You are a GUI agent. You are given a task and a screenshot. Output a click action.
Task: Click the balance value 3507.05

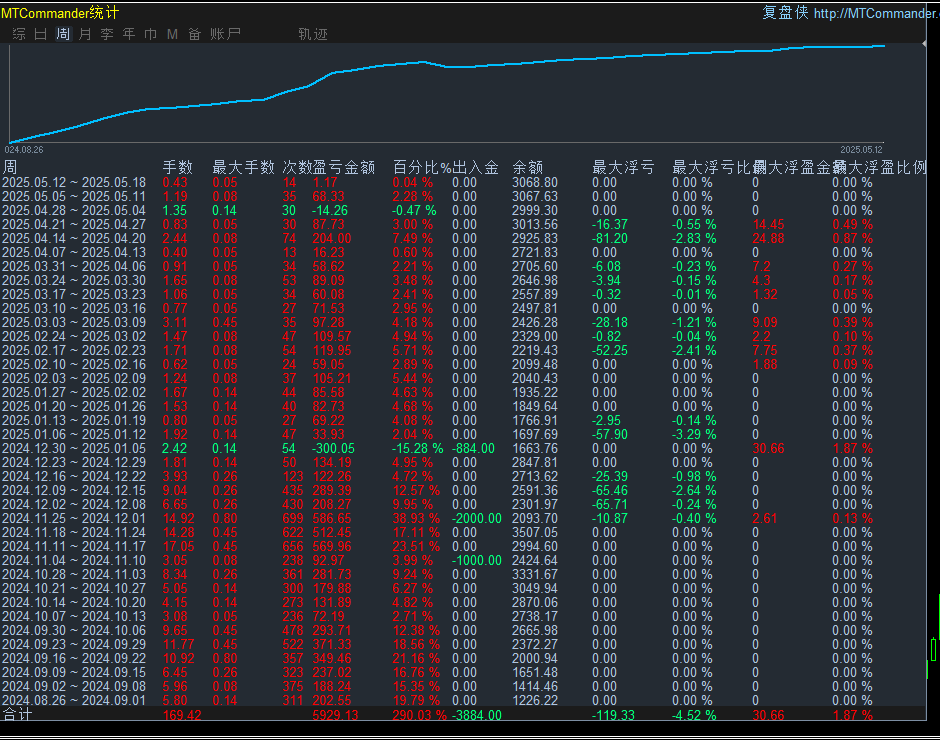535,533
